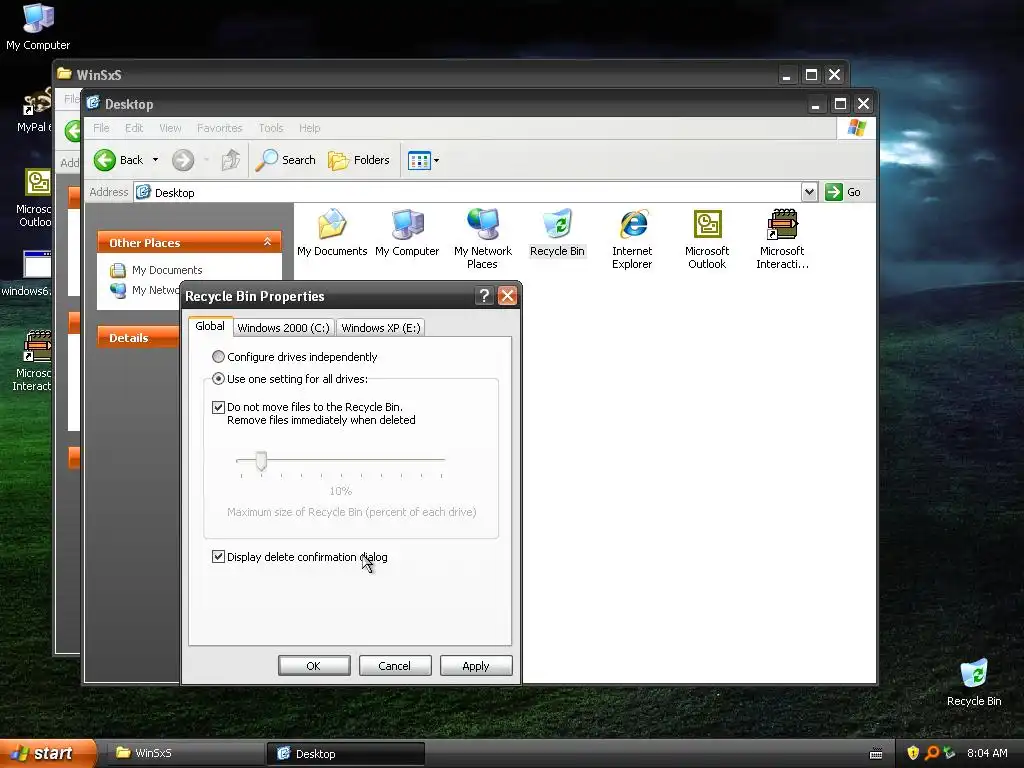Image resolution: width=1024 pixels, height=768 pixels.
Task: Click the Search toolbar button
Action: [285, 160]
